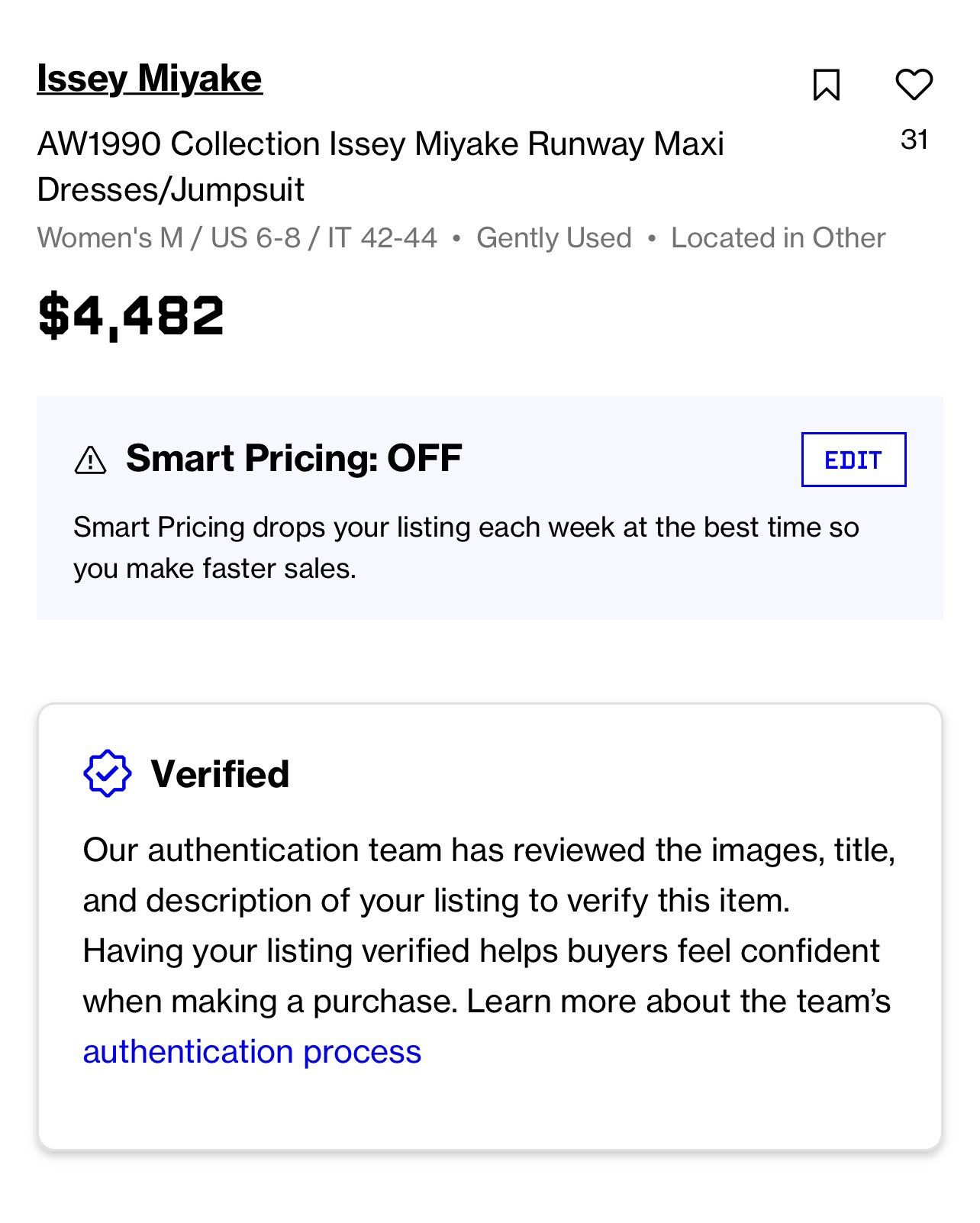
Task: Tap the Located in Other label
Action: pyautogui.click(x=778, y=238)
